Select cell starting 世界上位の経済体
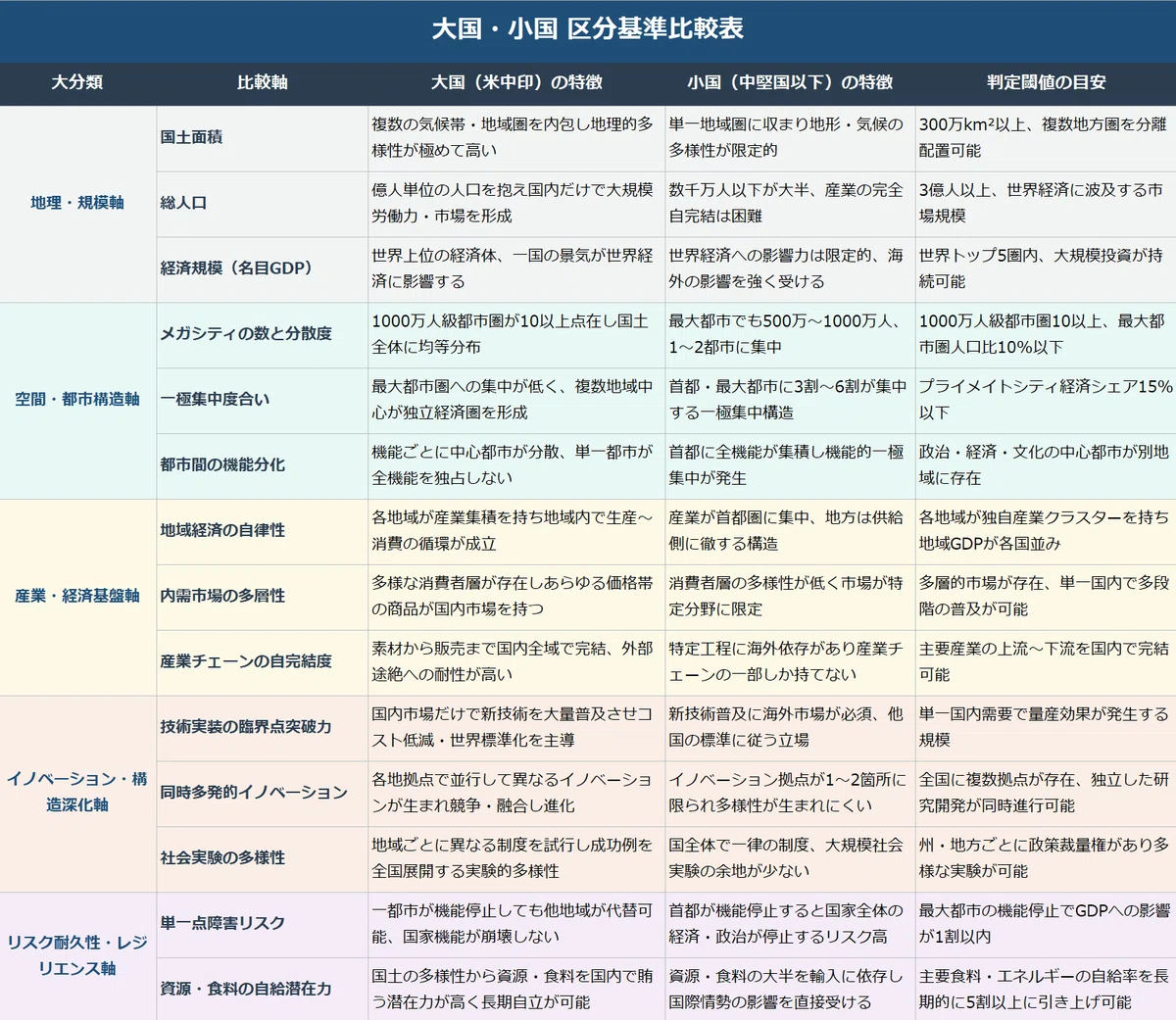The image size is (1176, 1020). coord(516,269)
